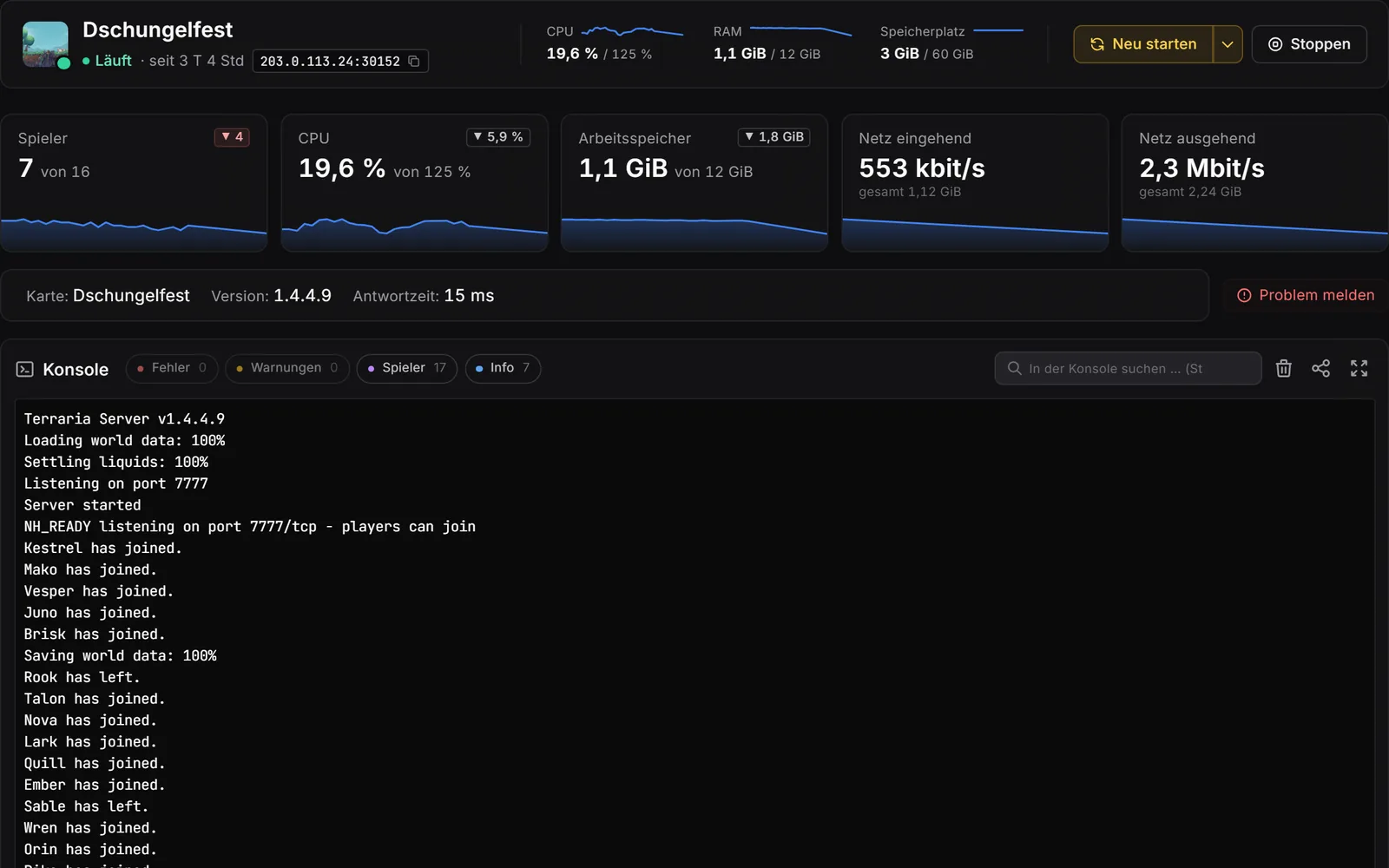Image resolution: width=1389 pixels, height=868 pixels.
Task: Open the Netz eingehend card
Action: pyautogui.click(x=975, y=183)
